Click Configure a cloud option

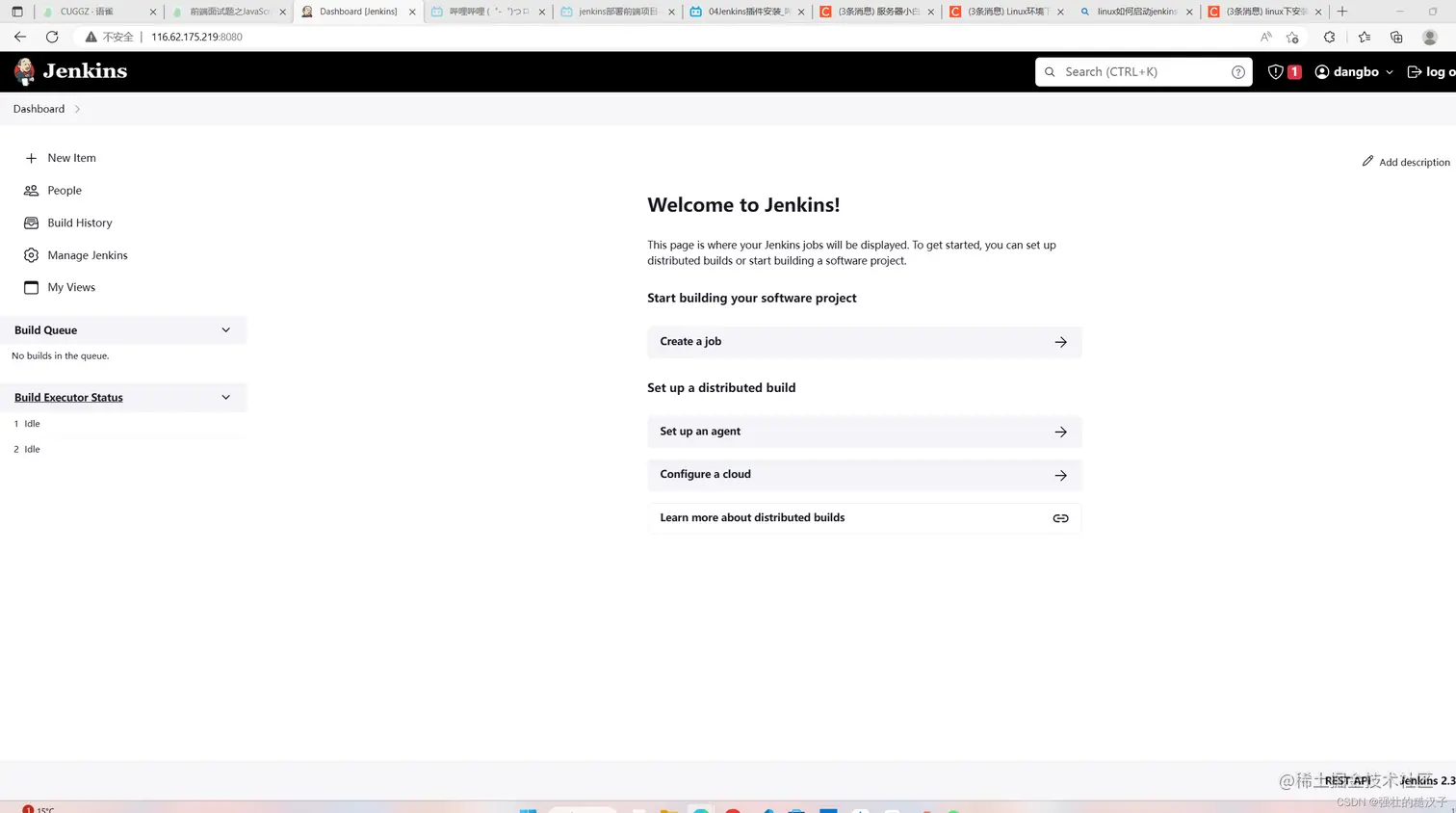pos(864,475)
